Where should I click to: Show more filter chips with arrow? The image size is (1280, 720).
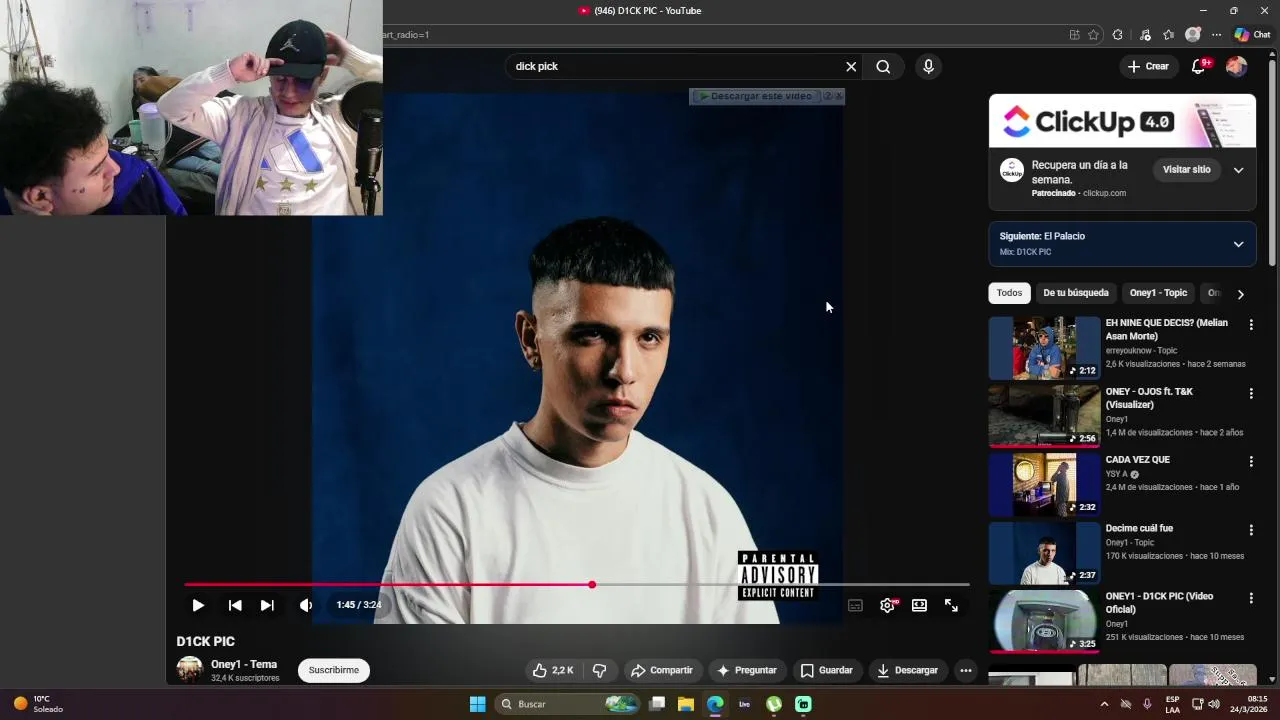click(1240, 294)
